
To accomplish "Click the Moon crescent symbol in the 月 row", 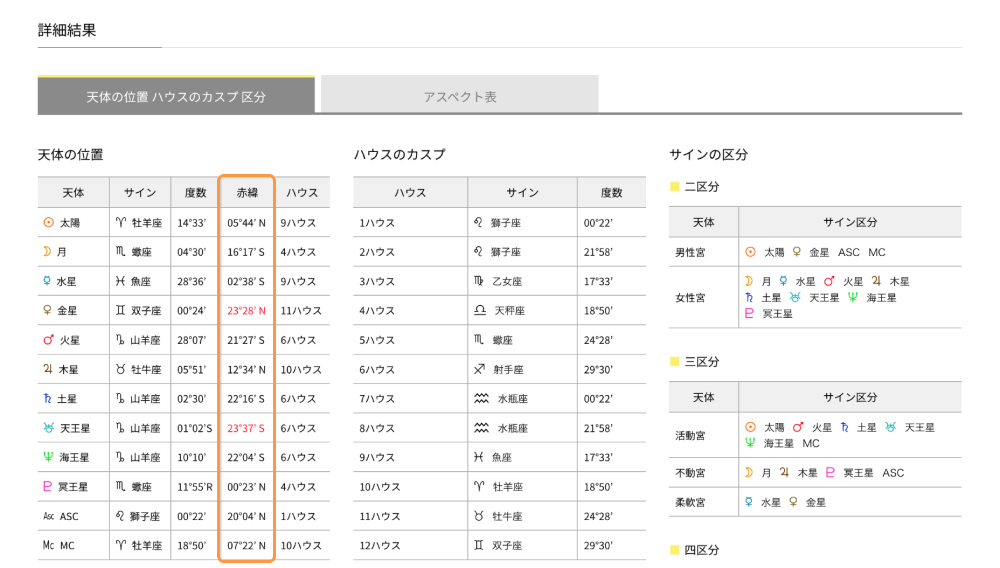I will click(47, 252).
